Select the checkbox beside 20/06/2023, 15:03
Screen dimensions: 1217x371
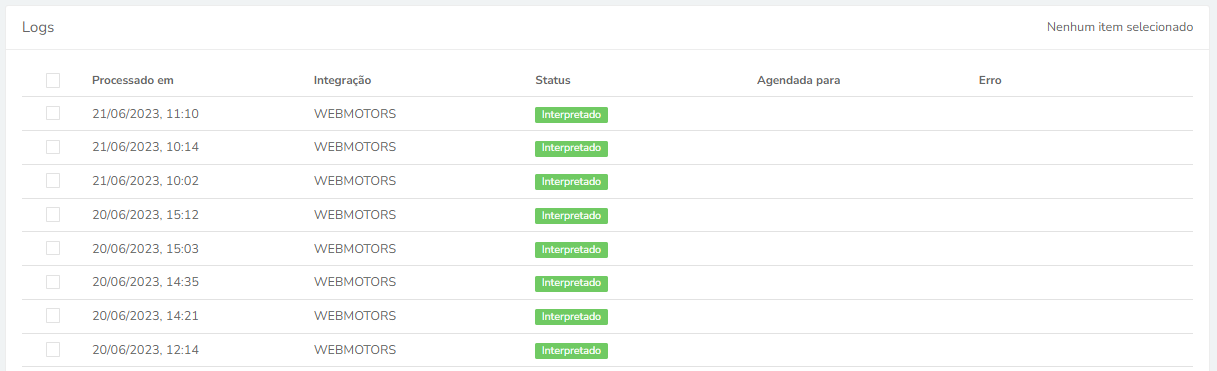point(53,248)
